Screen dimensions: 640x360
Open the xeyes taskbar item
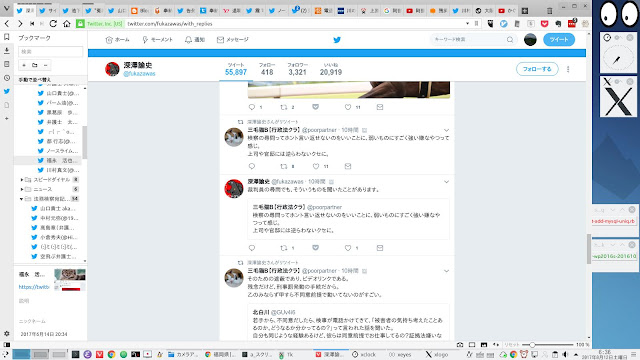point(400,354)
